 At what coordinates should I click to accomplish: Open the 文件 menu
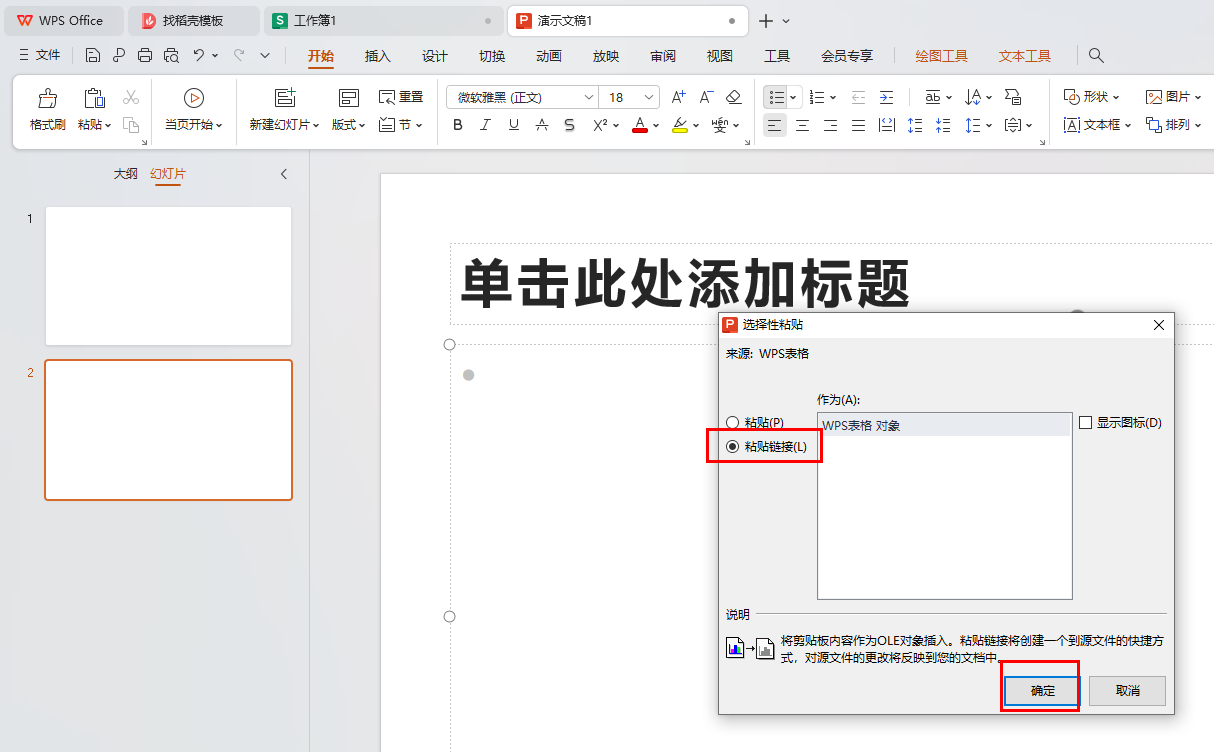pos(40,56)
